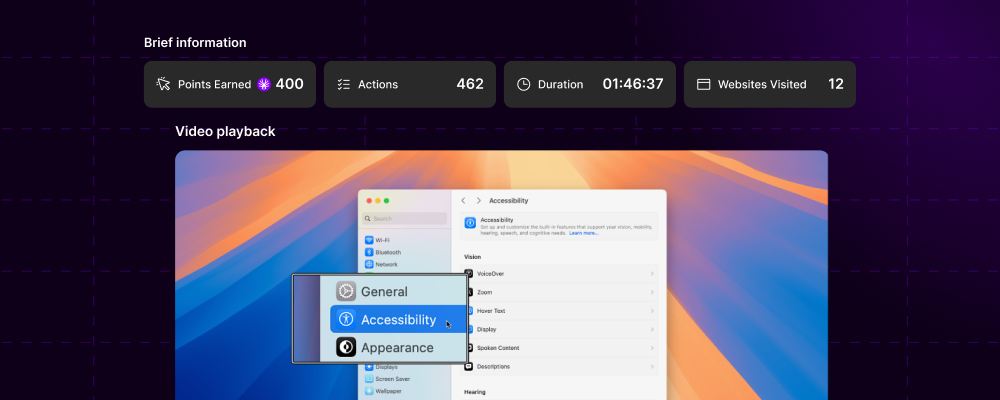Open the VoiceOver row chevron
The image size is (1000, 400).
tap(652, 274)
